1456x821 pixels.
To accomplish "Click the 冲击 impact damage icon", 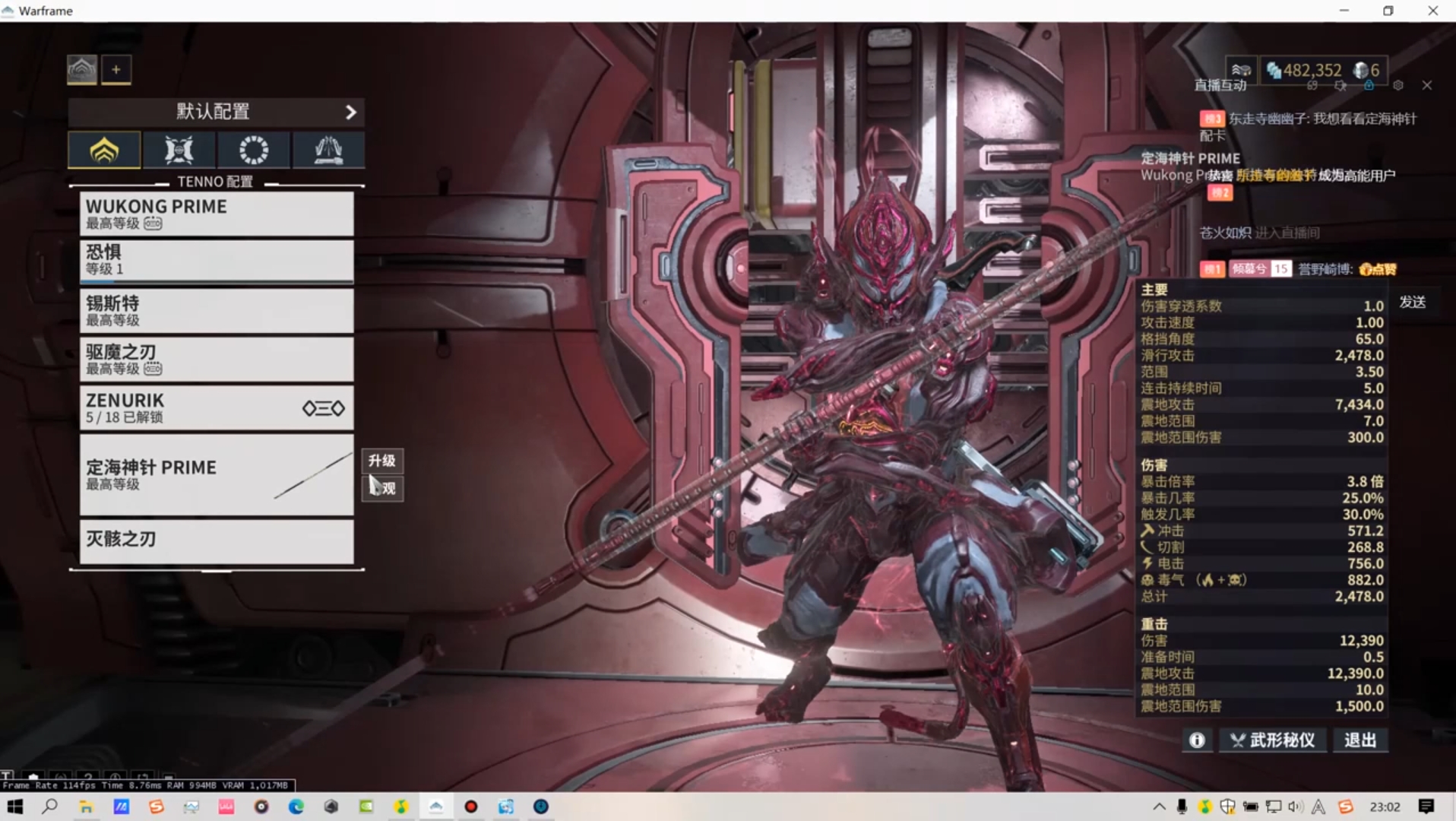I will [x=1147, y=531].
